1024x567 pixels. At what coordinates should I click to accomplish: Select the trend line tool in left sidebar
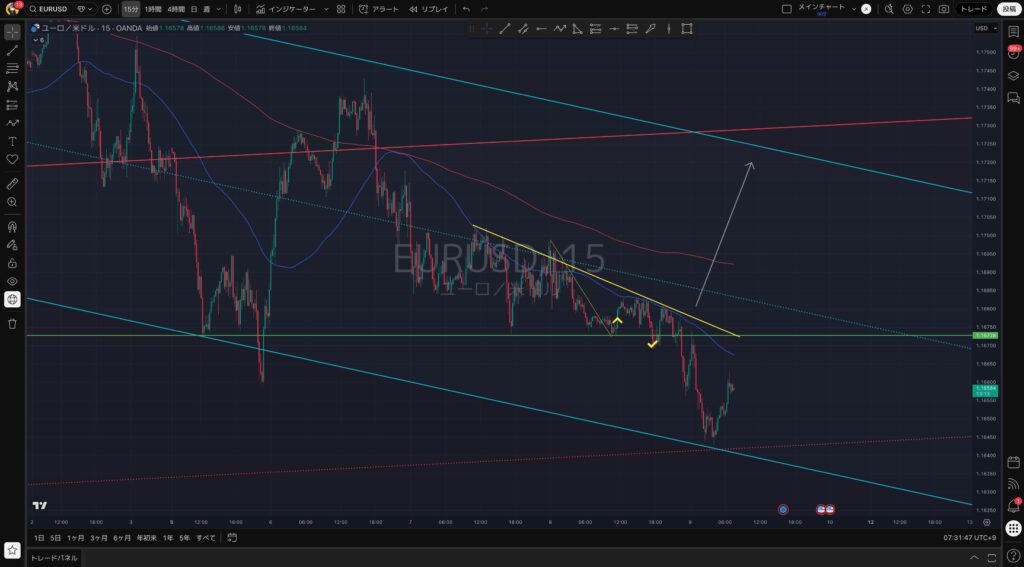[x=12, y=50]
